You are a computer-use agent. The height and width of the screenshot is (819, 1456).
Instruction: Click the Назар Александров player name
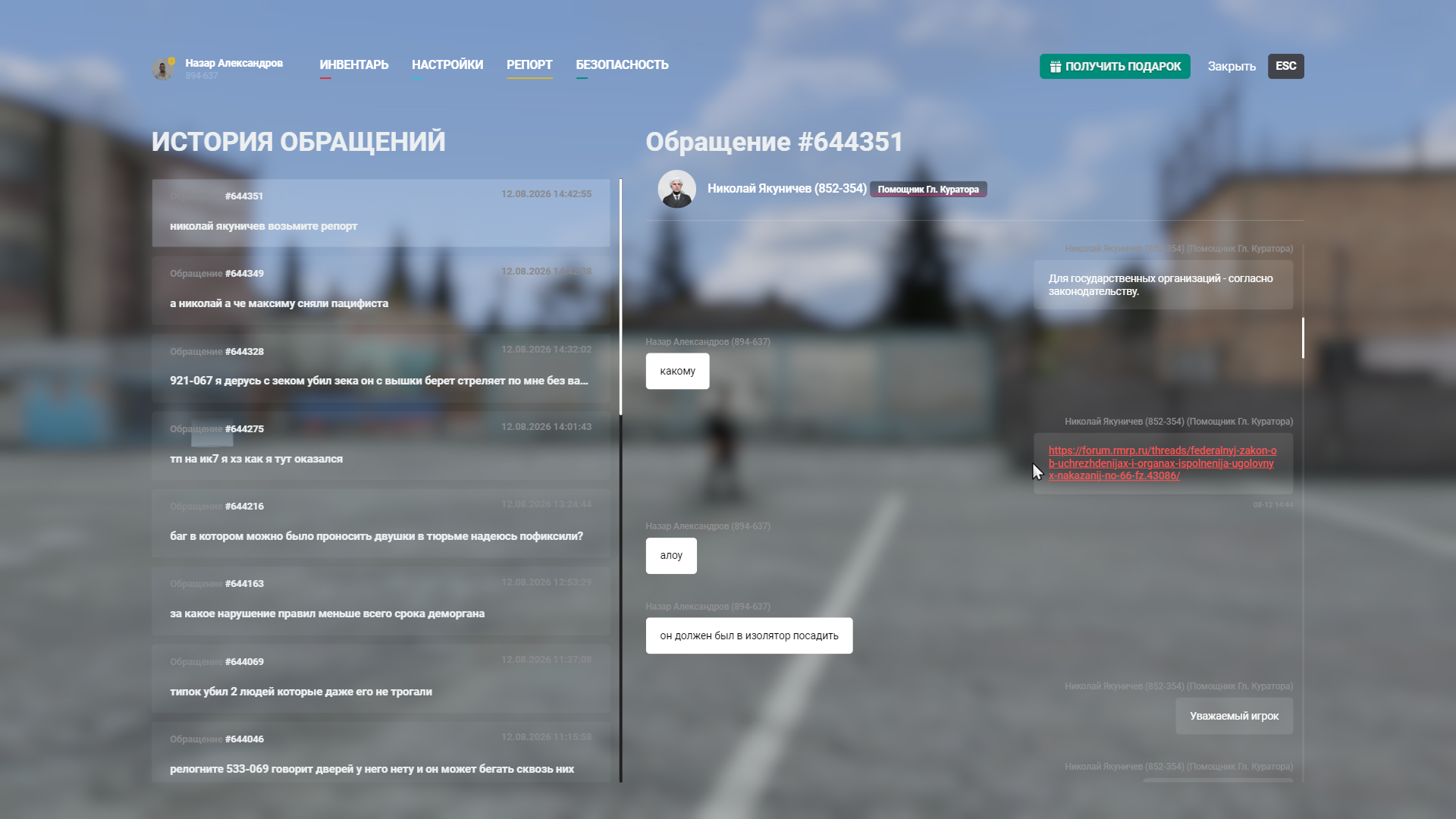[234, 63]
